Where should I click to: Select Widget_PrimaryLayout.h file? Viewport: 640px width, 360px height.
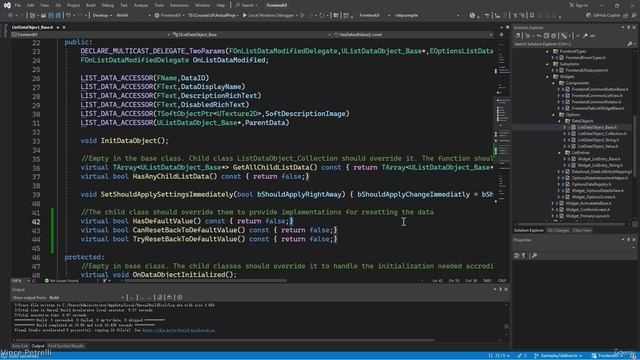point(587,216)
